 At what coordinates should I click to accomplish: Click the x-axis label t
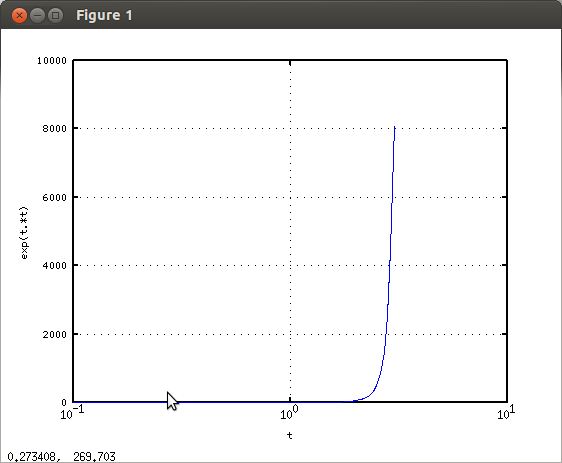290,435
